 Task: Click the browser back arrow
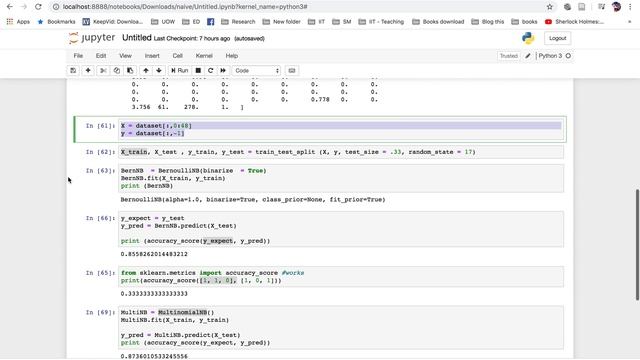click(10, 7)
